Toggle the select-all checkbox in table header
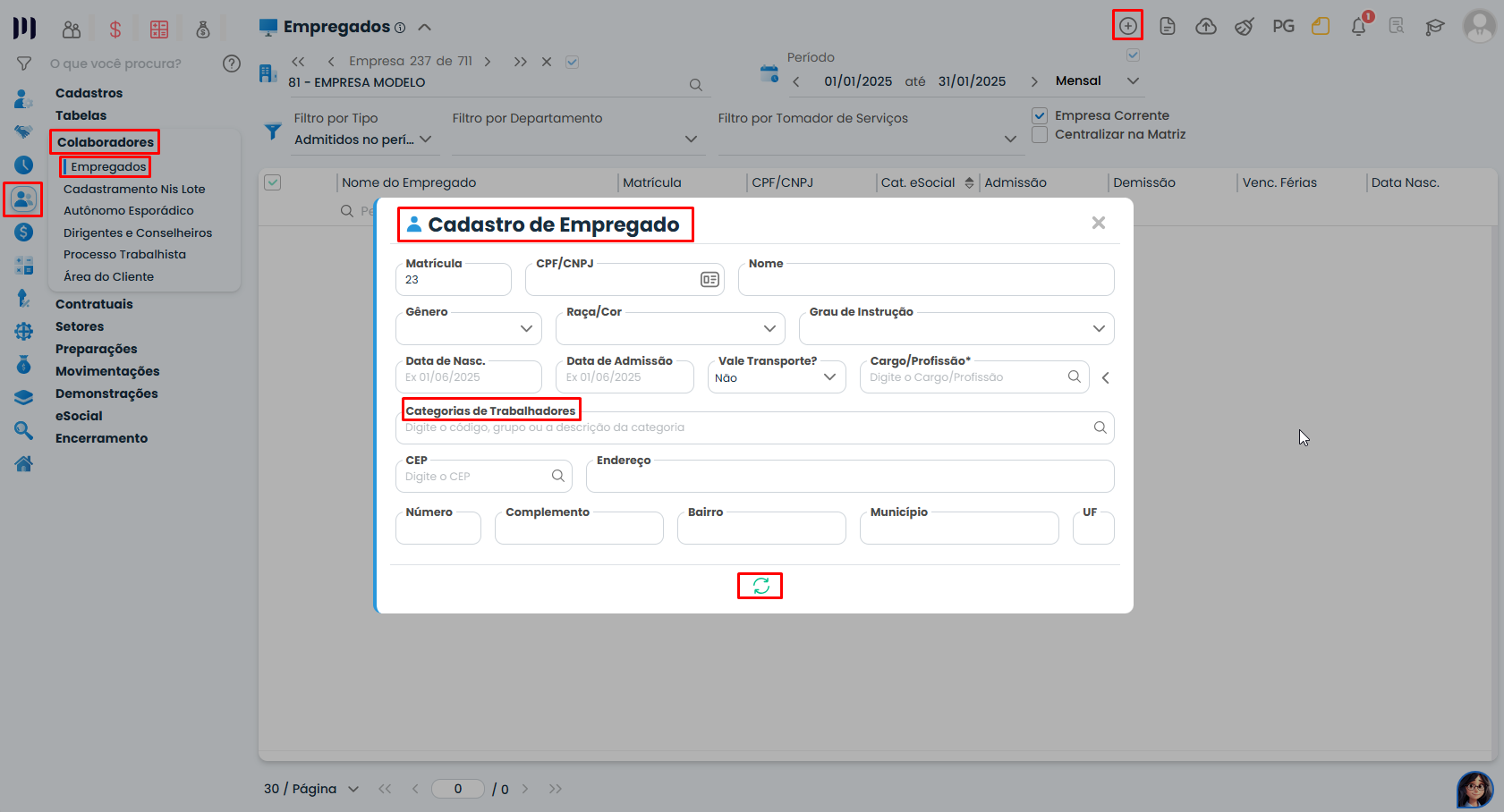 (x=273, y=182)
